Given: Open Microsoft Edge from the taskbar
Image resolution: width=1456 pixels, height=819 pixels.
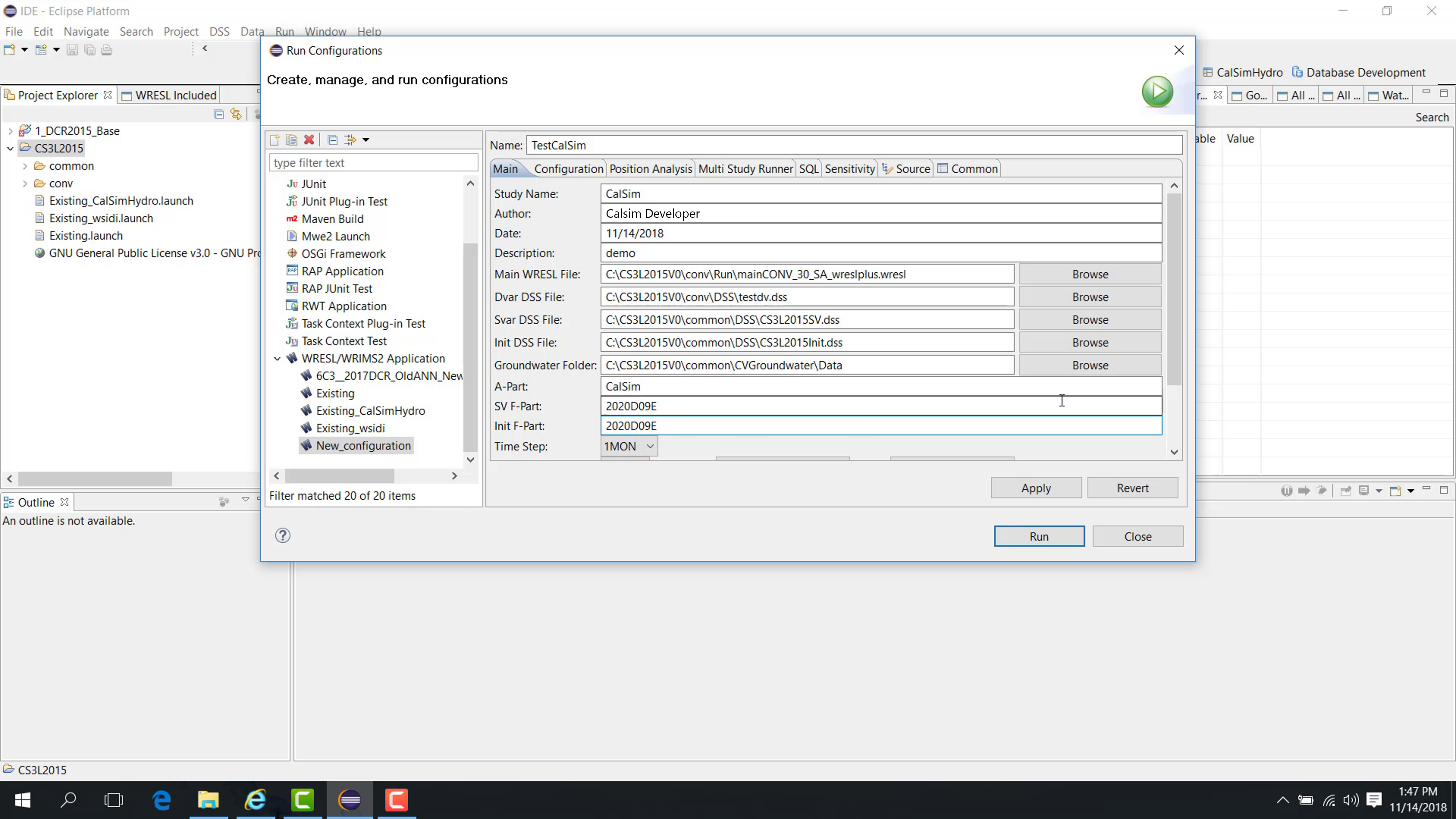Looking at the screenshot, I should [162, 800].
